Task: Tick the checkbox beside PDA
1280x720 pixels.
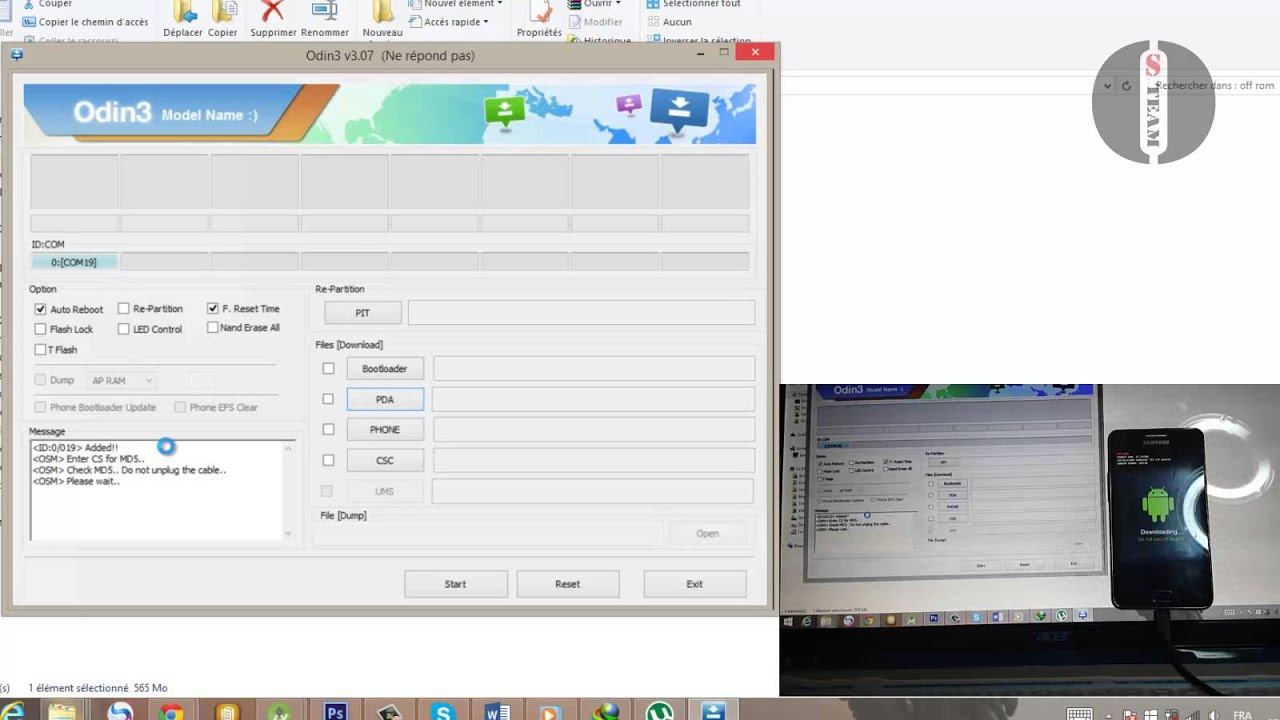Action: point(328,399)
